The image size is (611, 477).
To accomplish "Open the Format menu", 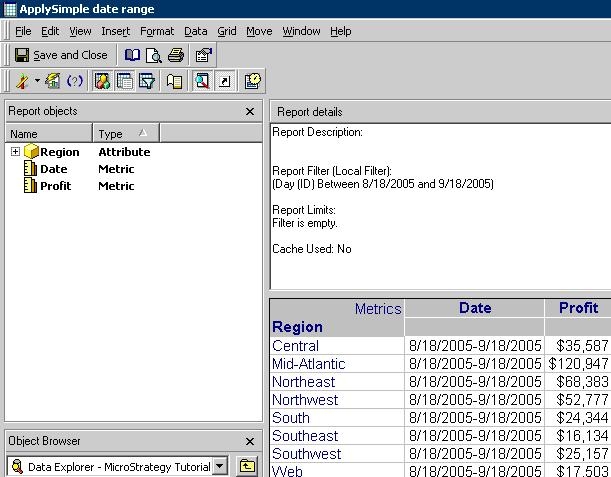I will pyautogui.click(x=157, y=31).
